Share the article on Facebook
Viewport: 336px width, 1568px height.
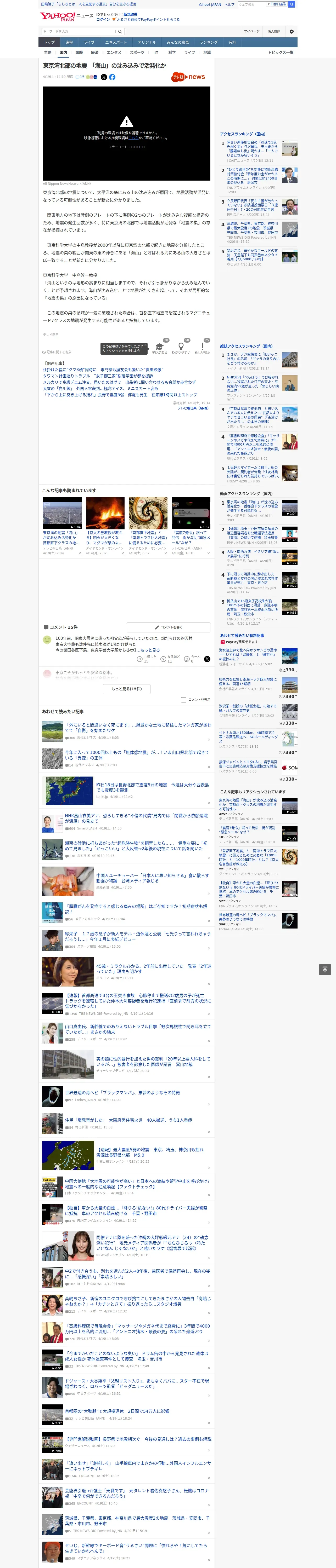112,77
